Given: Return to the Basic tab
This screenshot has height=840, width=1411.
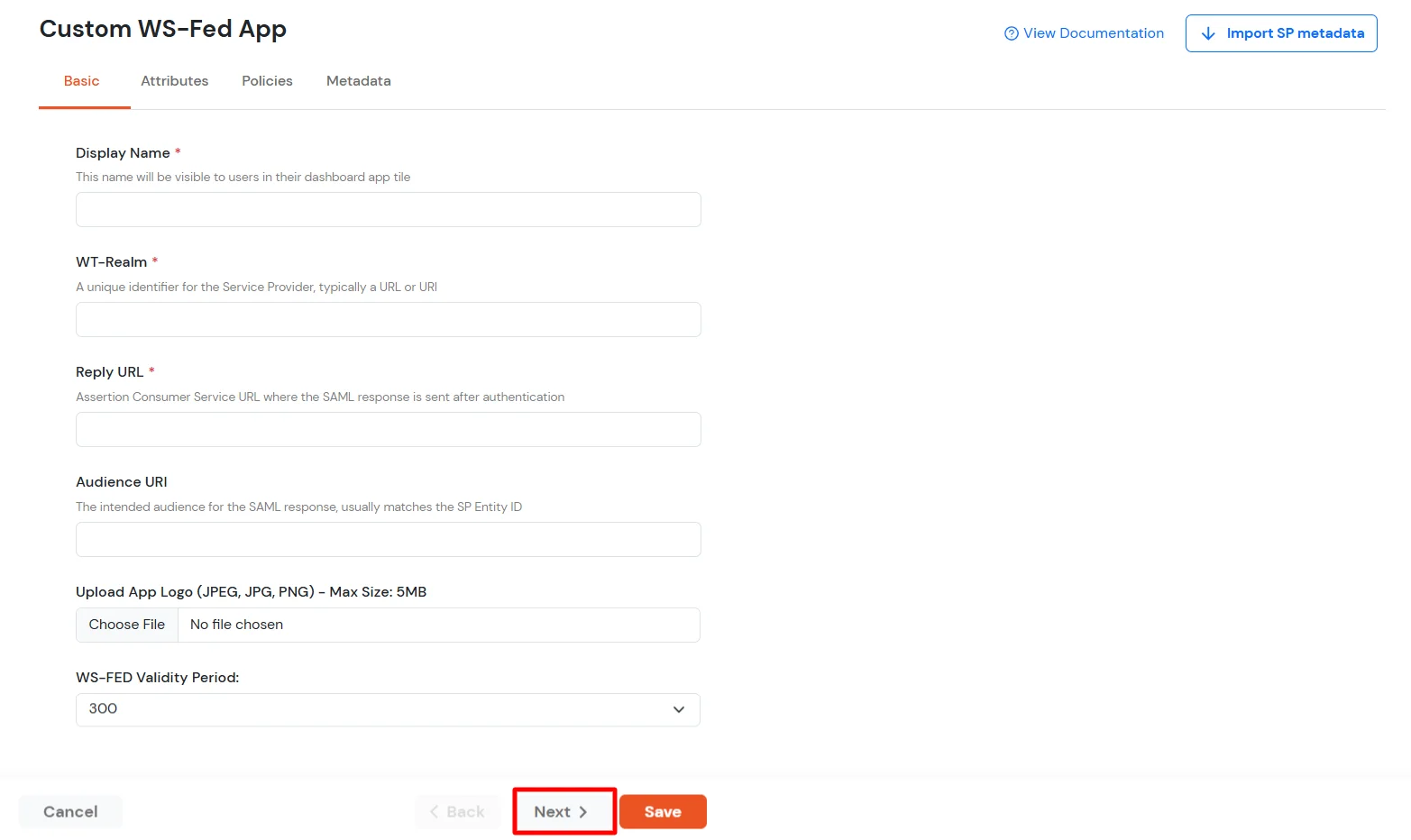Looking at the screenshot, I should click(x=82, y=81).
